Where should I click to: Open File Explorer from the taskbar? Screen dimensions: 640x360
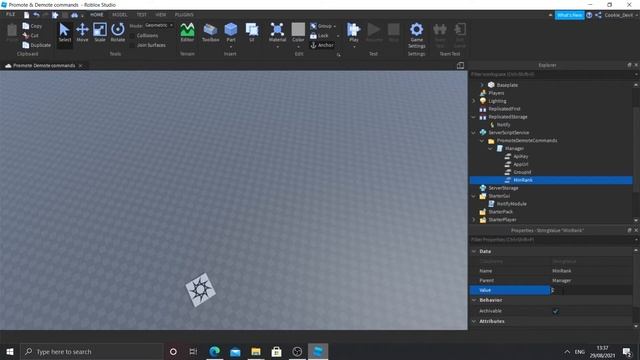tap(256, 351)
